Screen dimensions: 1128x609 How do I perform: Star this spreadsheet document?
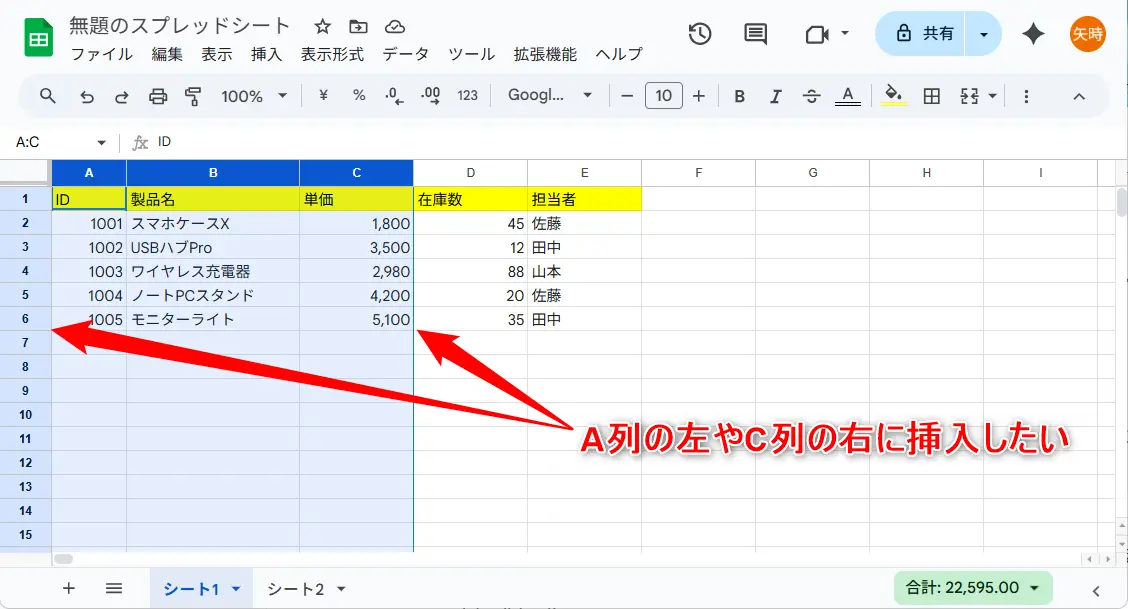322,27
